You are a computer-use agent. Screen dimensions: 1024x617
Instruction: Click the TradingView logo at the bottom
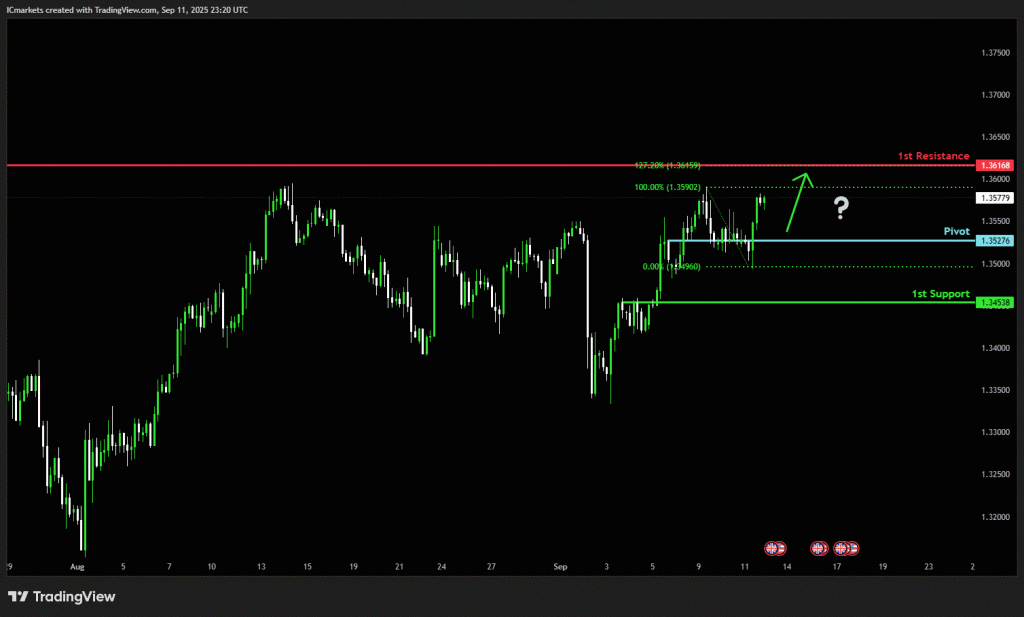pyautogui.click(x=61, y=596)
